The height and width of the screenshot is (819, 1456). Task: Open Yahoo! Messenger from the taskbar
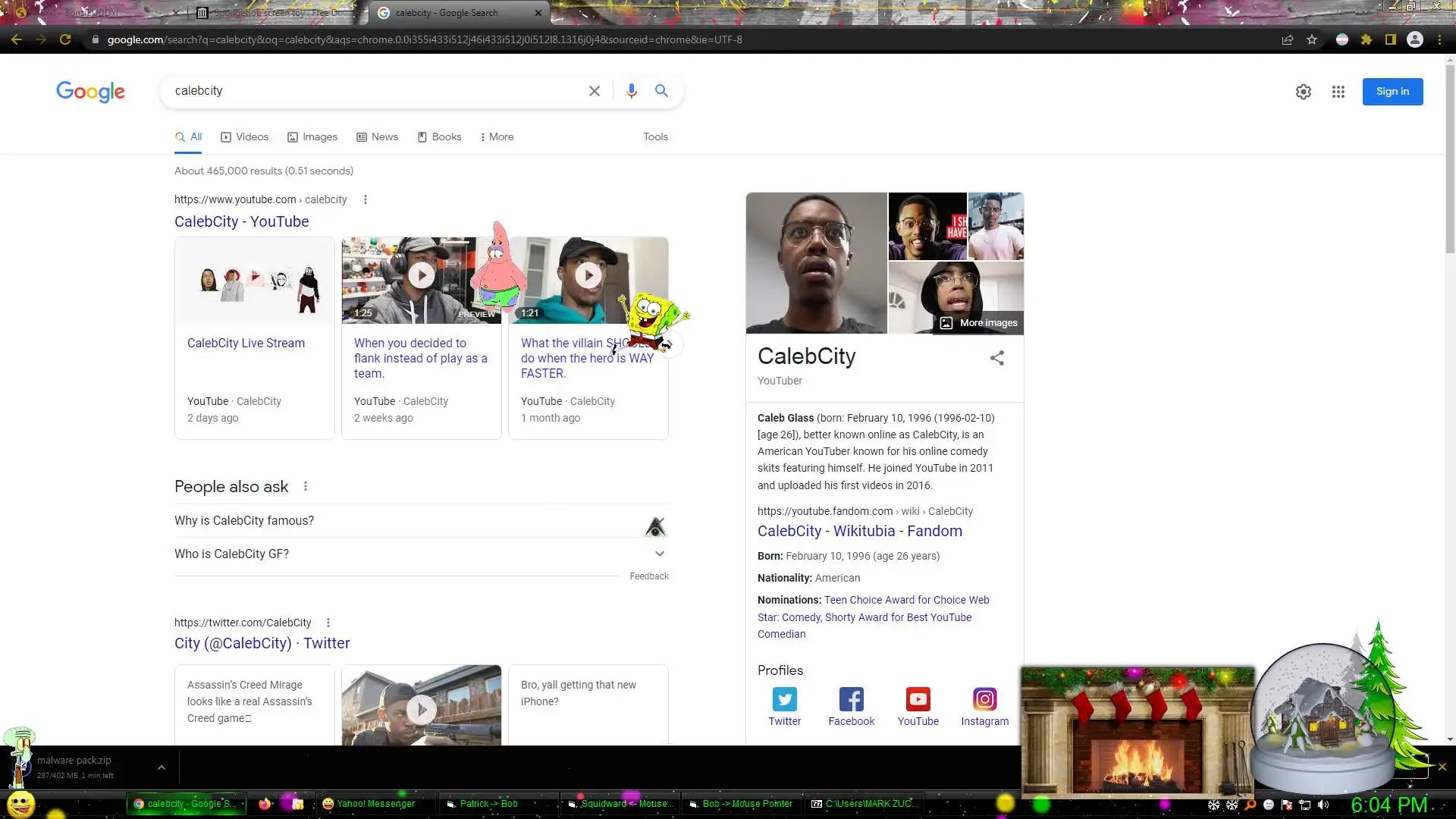[x=369, y=804]
